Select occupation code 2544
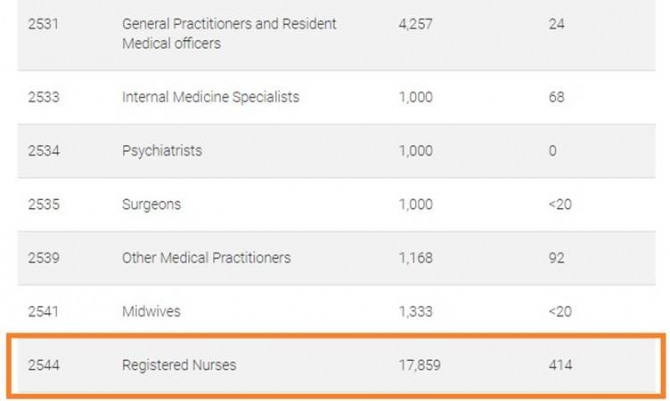Screen dimensions: 670x401 pos(45,365)
